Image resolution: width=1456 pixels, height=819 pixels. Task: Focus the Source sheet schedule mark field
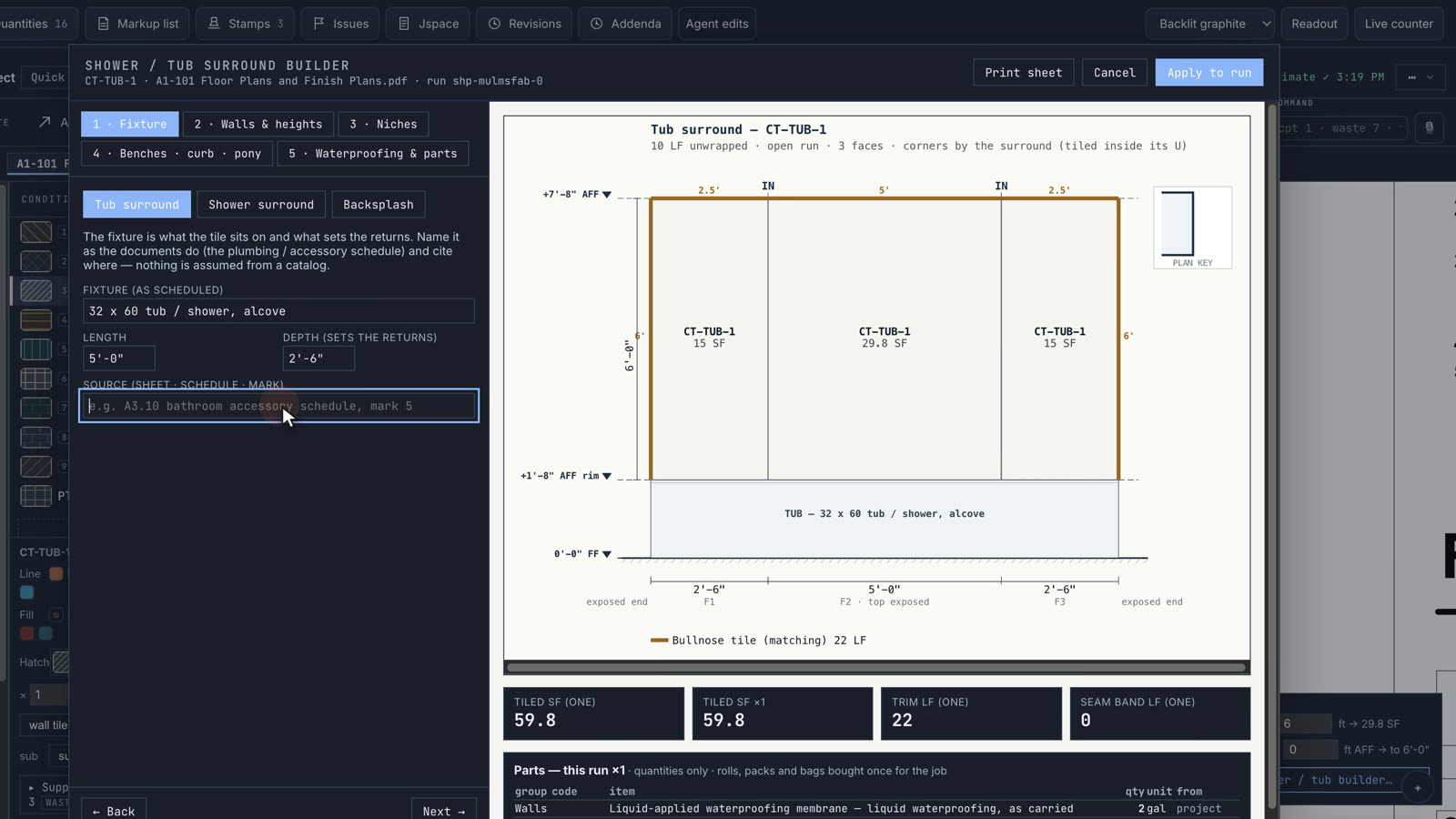278,406
